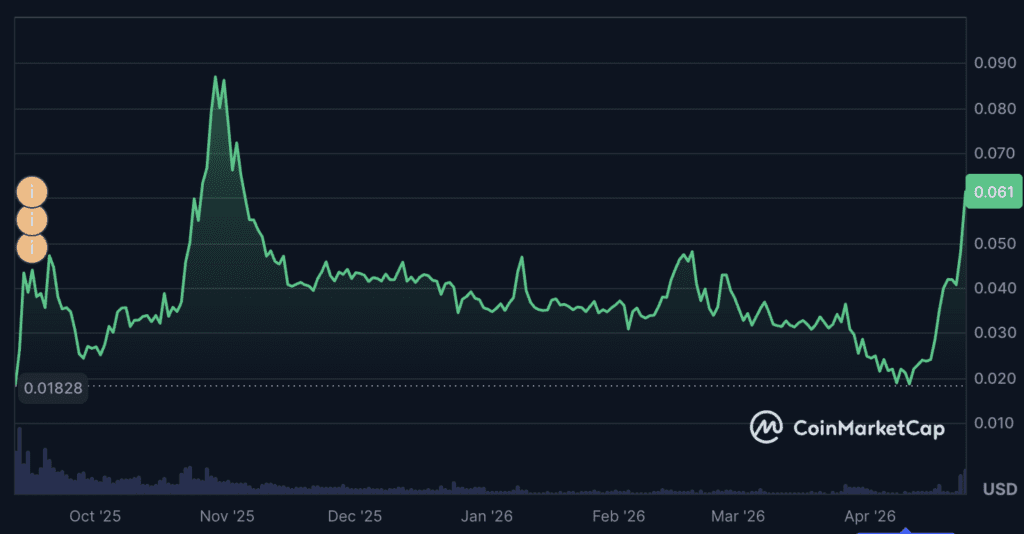Click the green 0.061 current price tag

[x=993, y=192]
